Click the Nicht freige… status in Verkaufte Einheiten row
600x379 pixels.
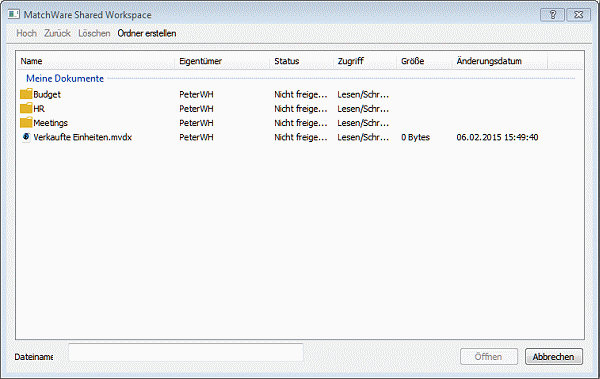pos(301,137)
